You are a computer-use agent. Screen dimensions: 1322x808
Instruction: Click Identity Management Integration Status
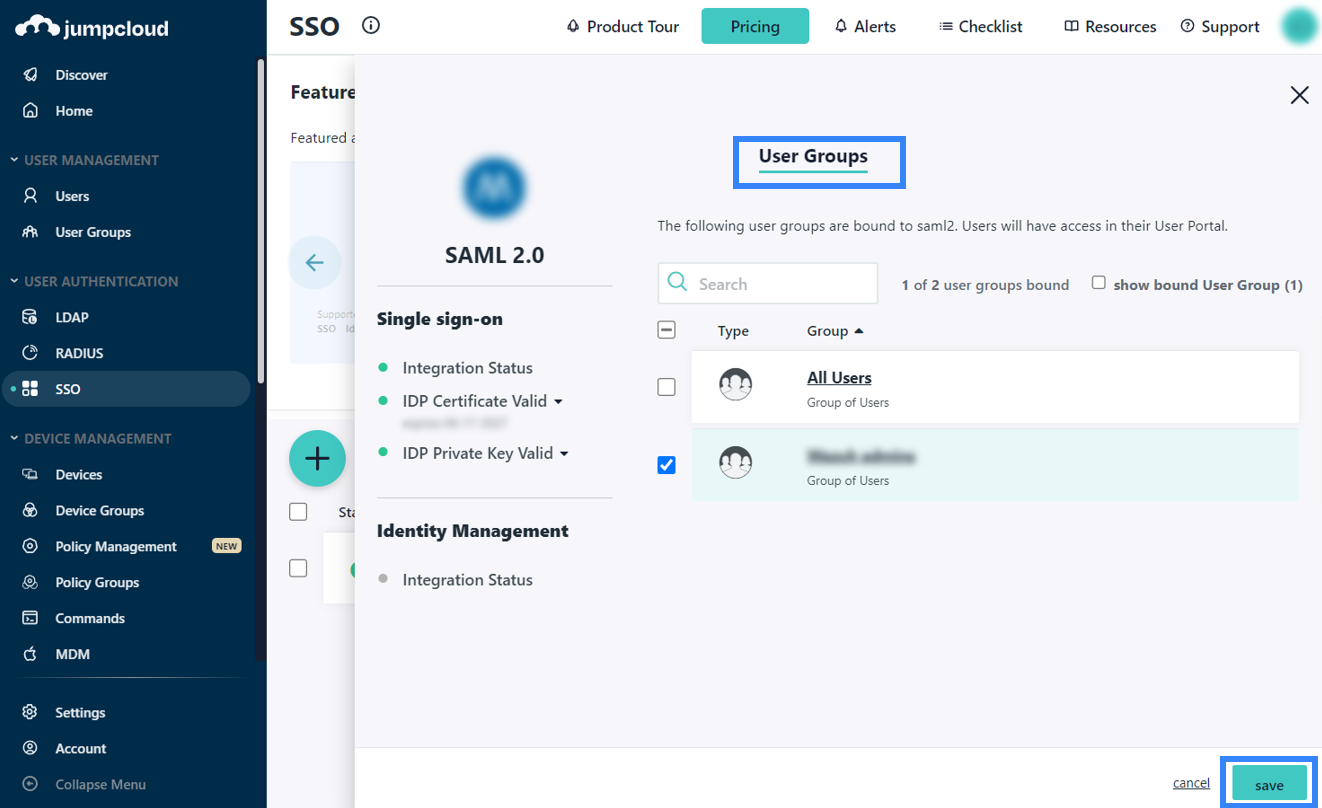(x=467, y=580)
